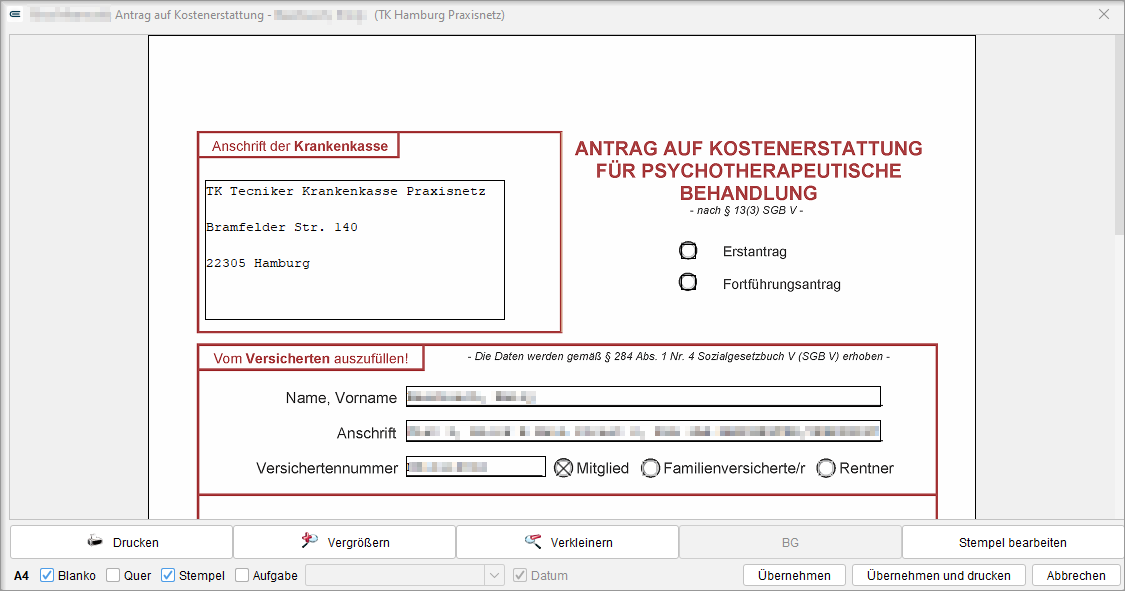1125x591 pixels.
Task: Select the Rentner option
Action: click(826, 468)
